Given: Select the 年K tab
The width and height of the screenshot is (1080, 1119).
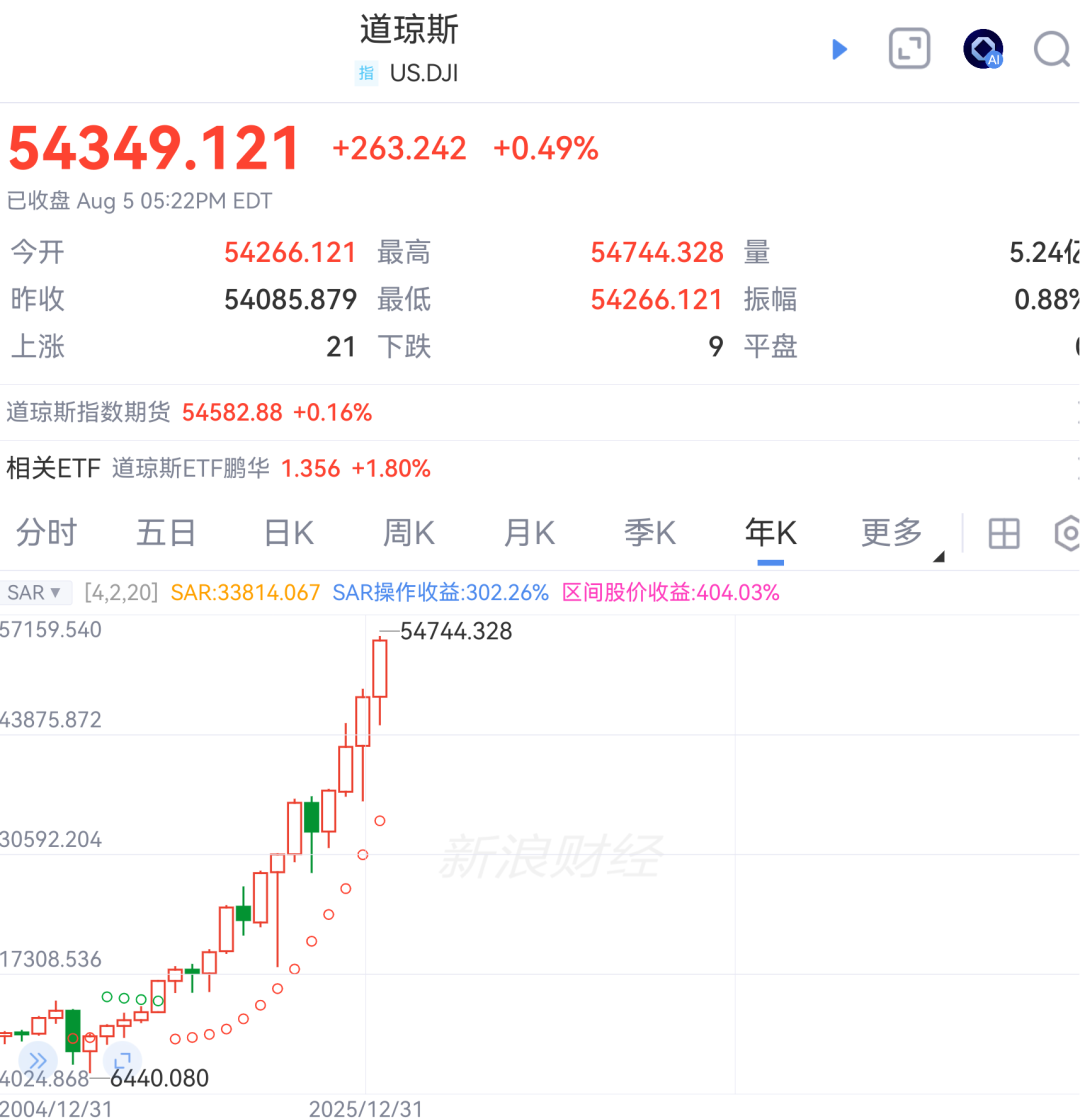Looking at the screenshot, I should click(770, 533).
